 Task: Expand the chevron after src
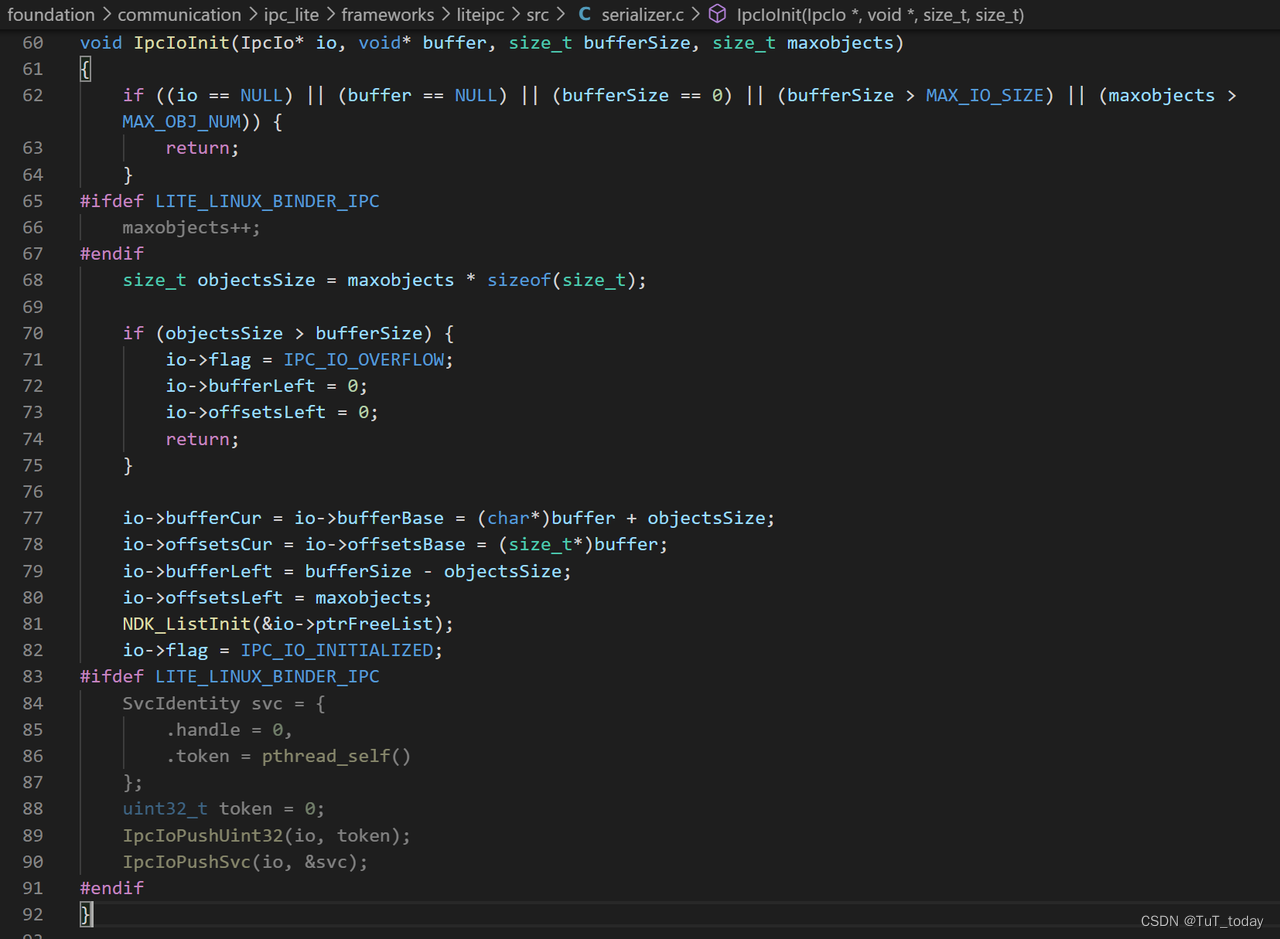[x=560, y=15]
